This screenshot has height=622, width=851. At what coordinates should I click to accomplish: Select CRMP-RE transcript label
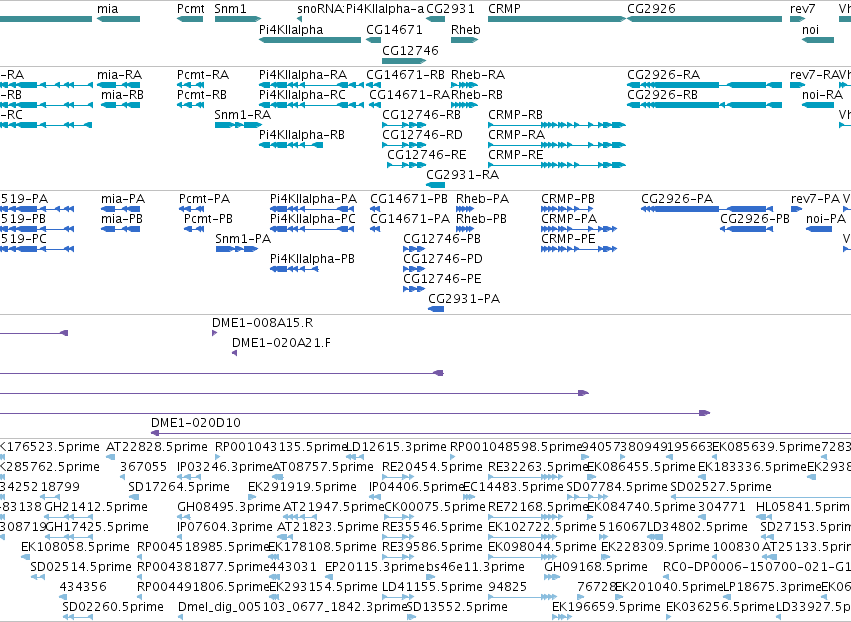[x=516, y=155]
